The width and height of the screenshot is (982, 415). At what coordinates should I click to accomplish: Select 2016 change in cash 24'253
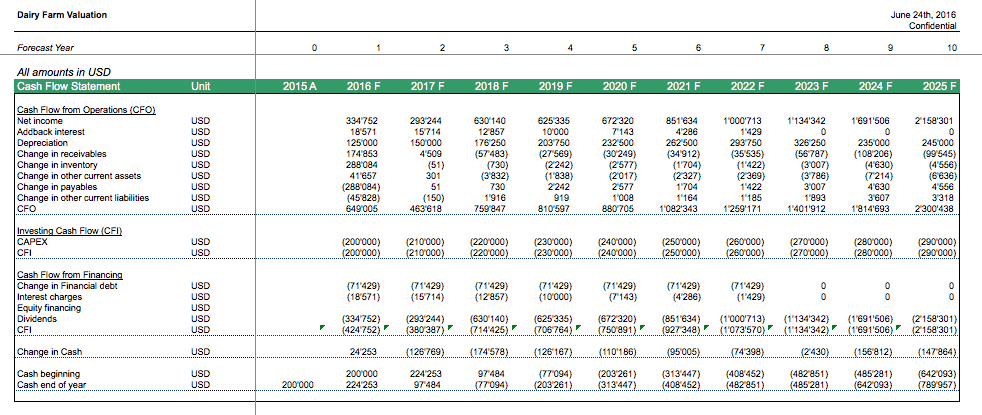364,352
